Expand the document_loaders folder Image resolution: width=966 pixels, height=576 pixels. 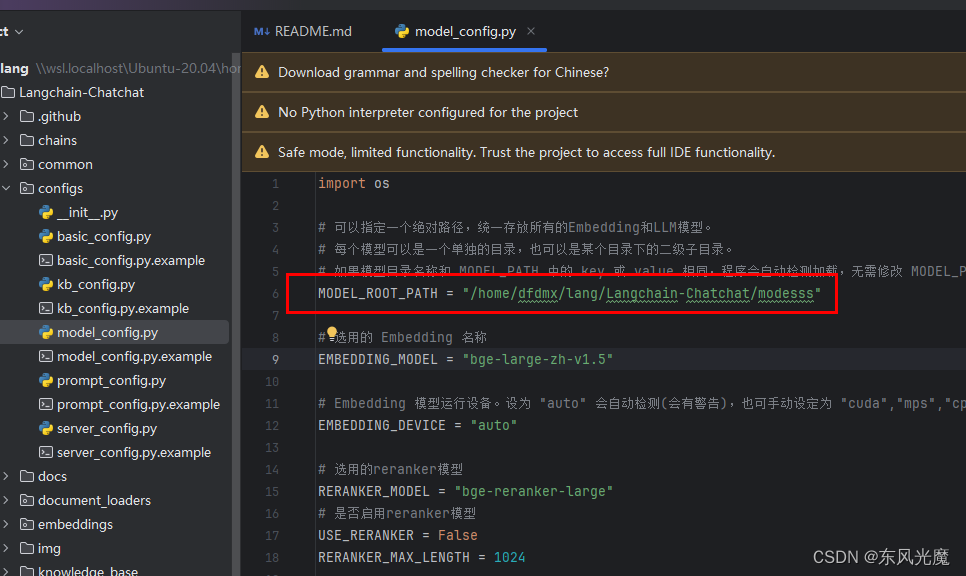point(6,500)
